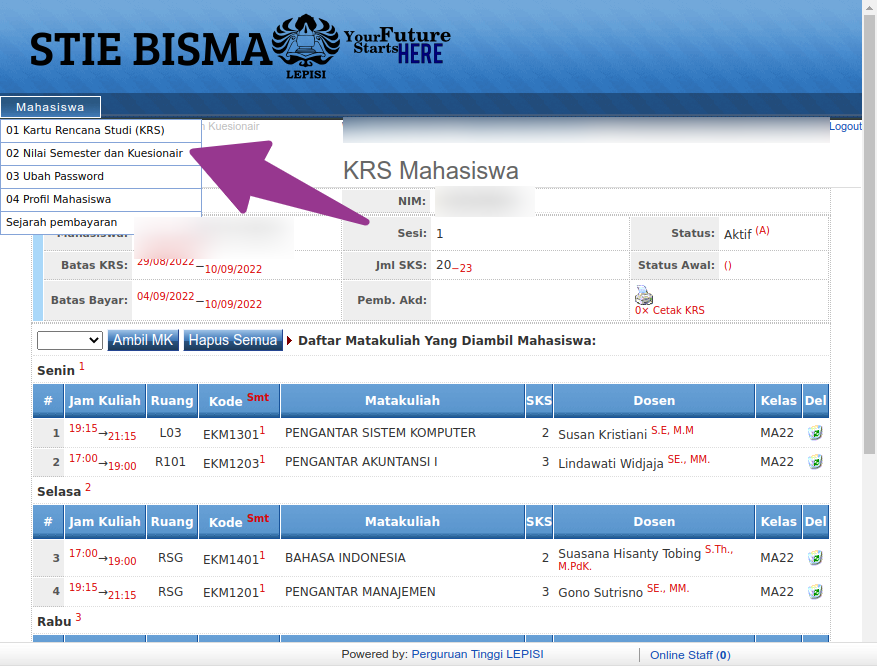Delete Pengantar Sistem Komputer course row
Image resolution: width=877 pixels, height=666 pixels.
(815, 433)
